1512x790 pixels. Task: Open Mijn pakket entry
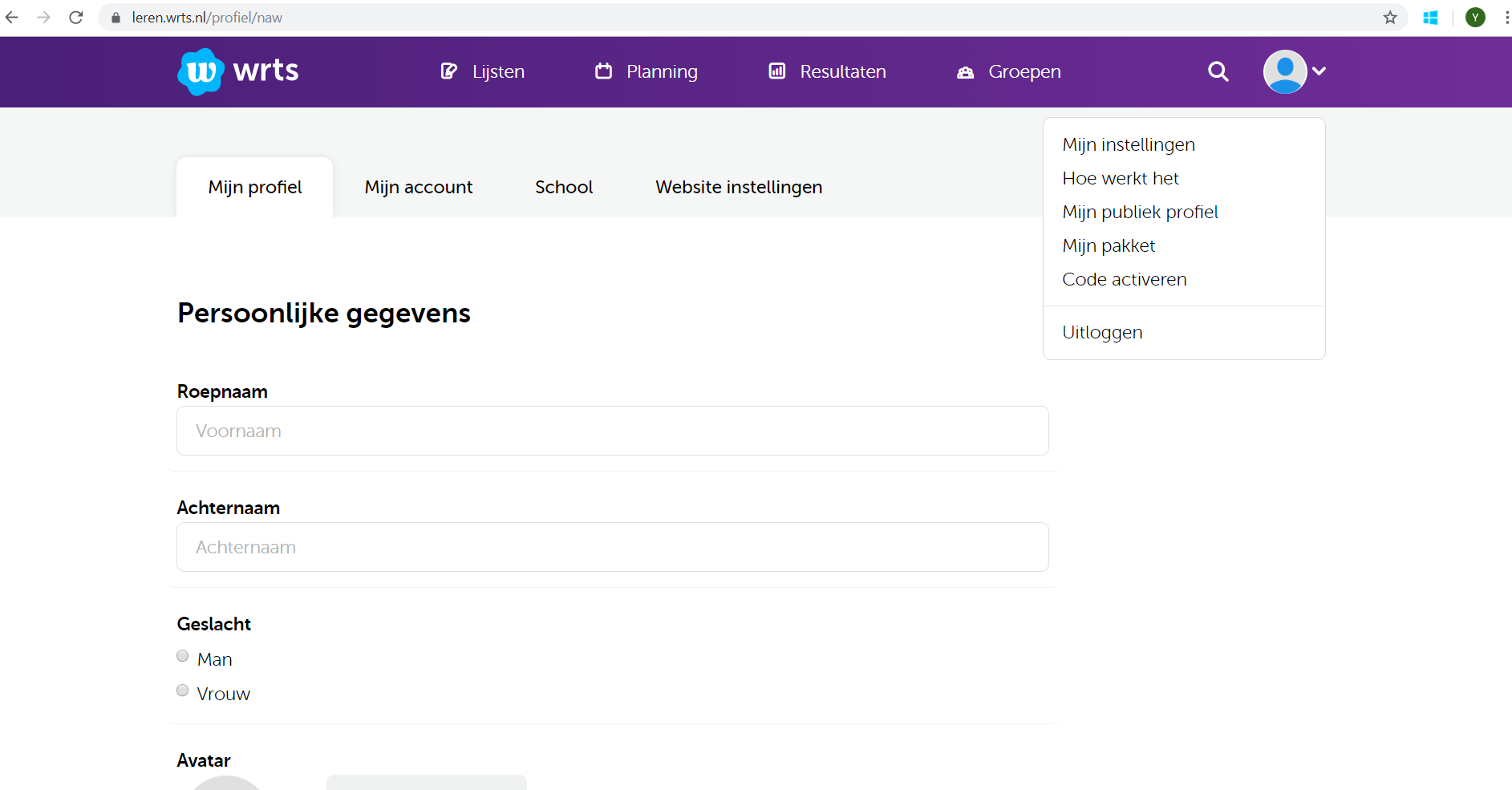click(1109, 245)
